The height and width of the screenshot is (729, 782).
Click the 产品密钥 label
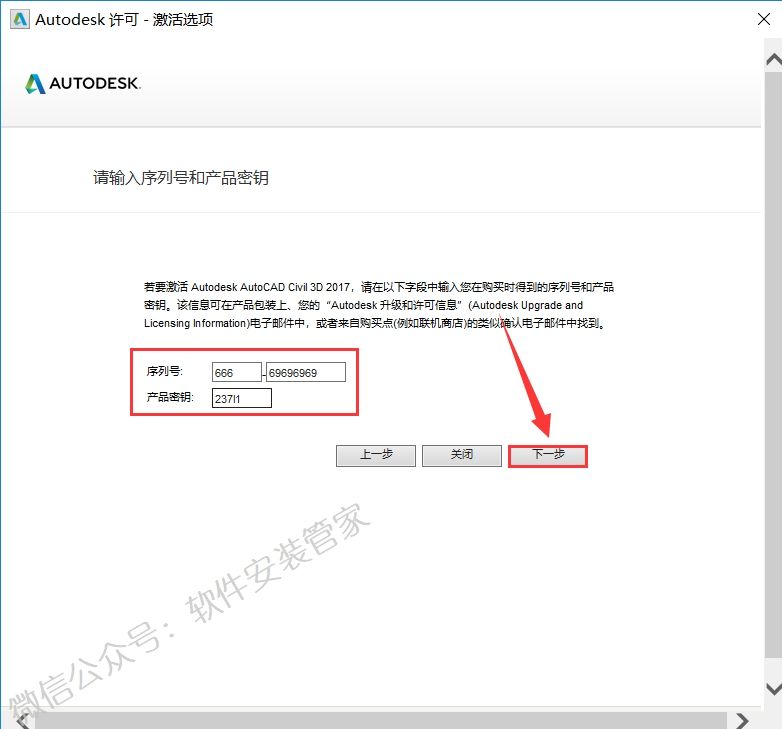[x=170, y=398]
